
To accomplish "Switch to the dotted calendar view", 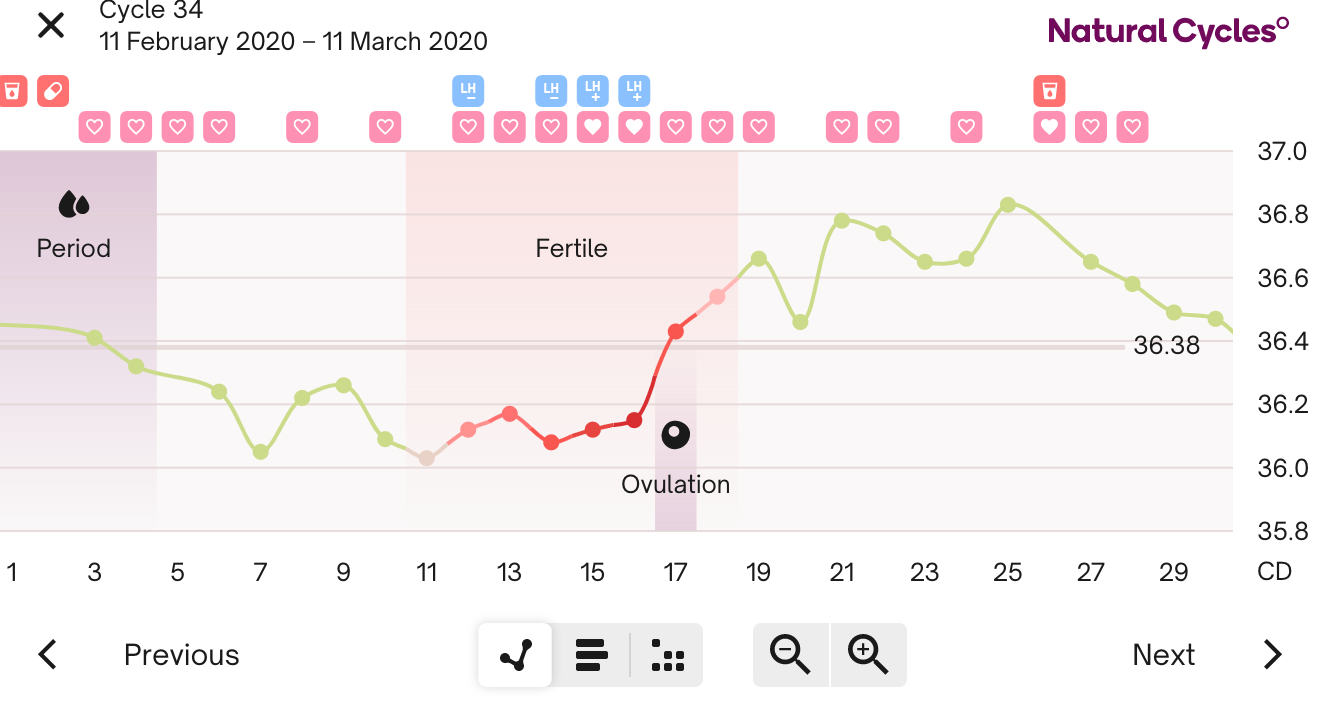I will pyautogui.click(x=666, y=655).
